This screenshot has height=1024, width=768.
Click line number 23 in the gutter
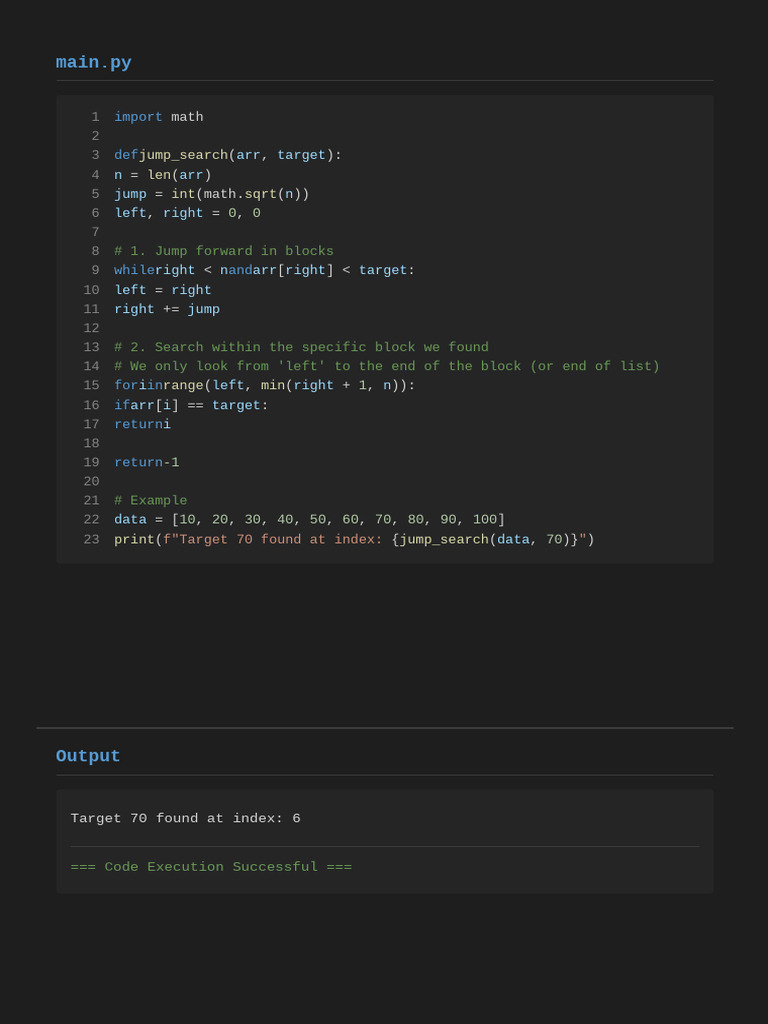click(91, 539)
